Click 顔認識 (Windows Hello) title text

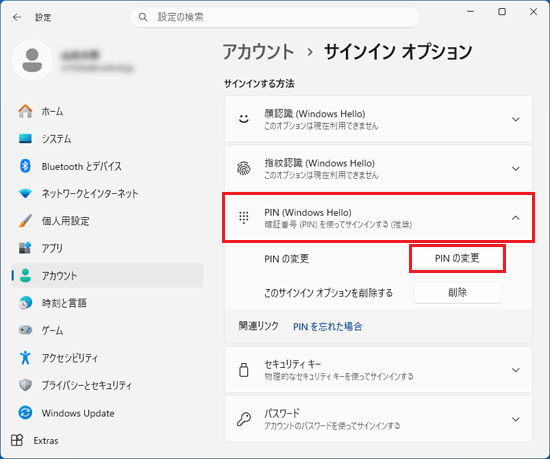click(x=315, y=114)
